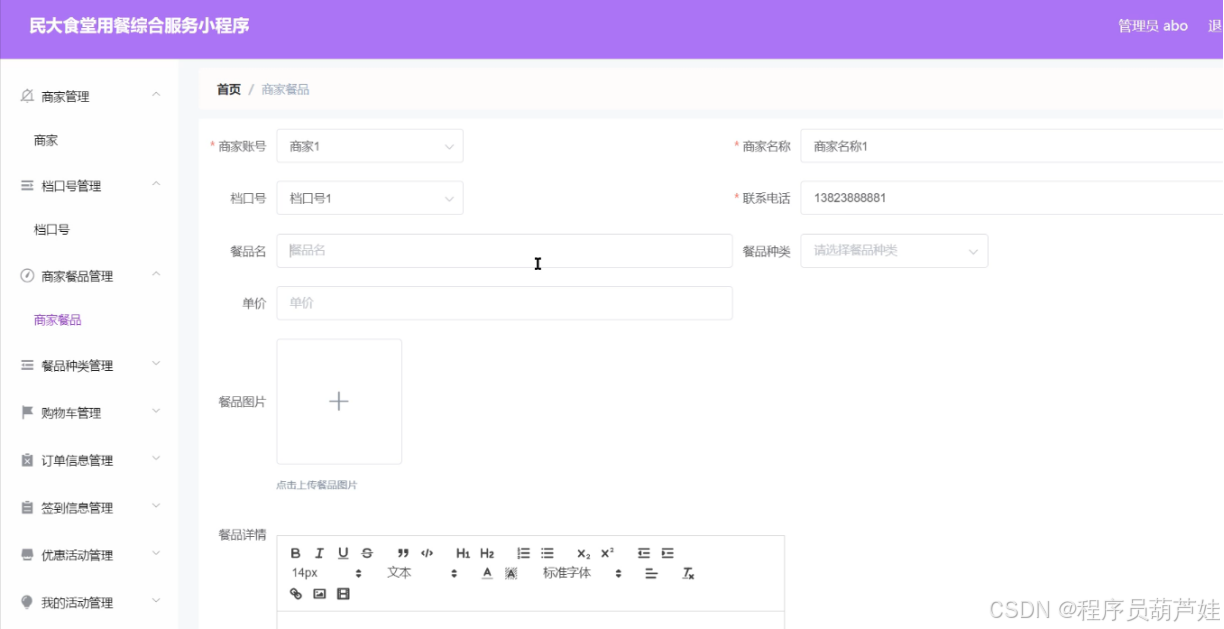Click the plus icon to upload 餐品图片
This screenshot has width=1224, height=629.
[x=339, y=401]
